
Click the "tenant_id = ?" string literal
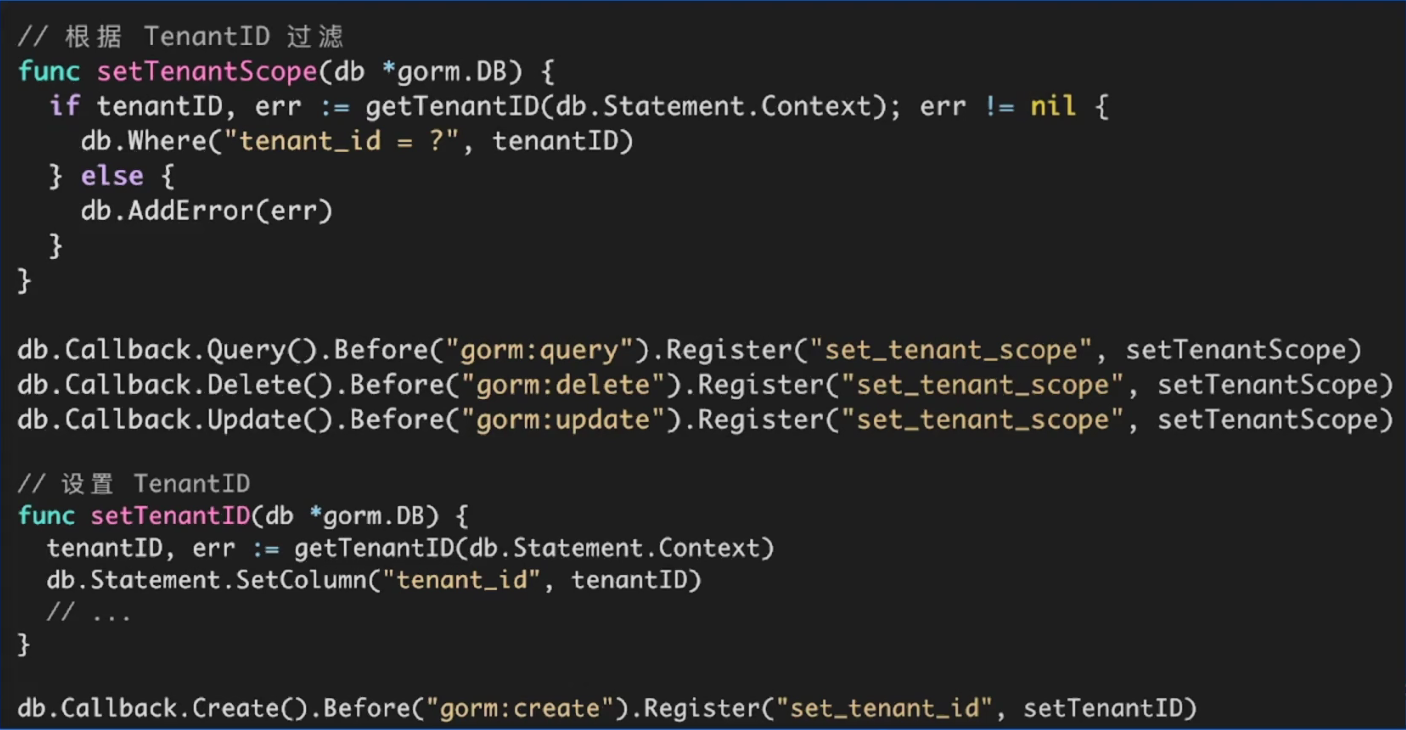click(x=349, y=141)
